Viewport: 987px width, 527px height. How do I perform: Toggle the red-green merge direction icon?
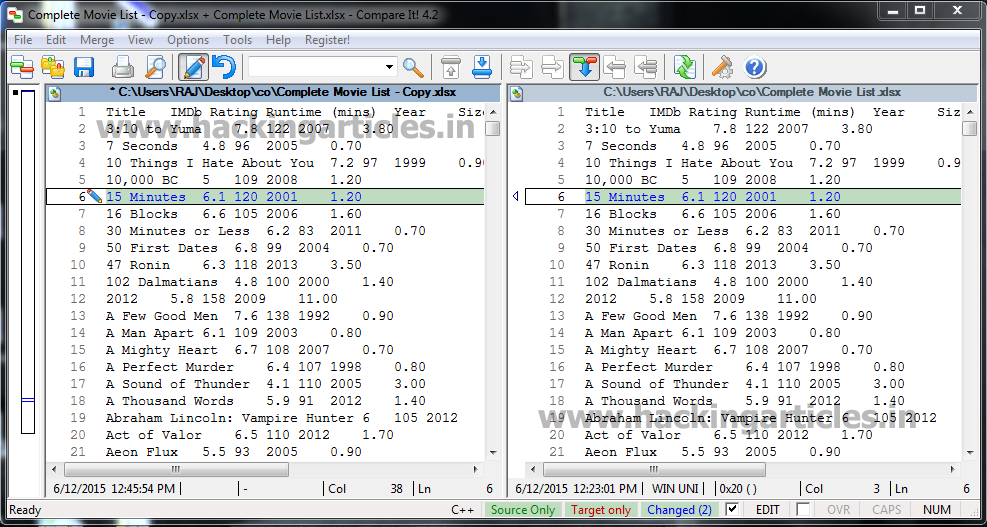[585, 67]
